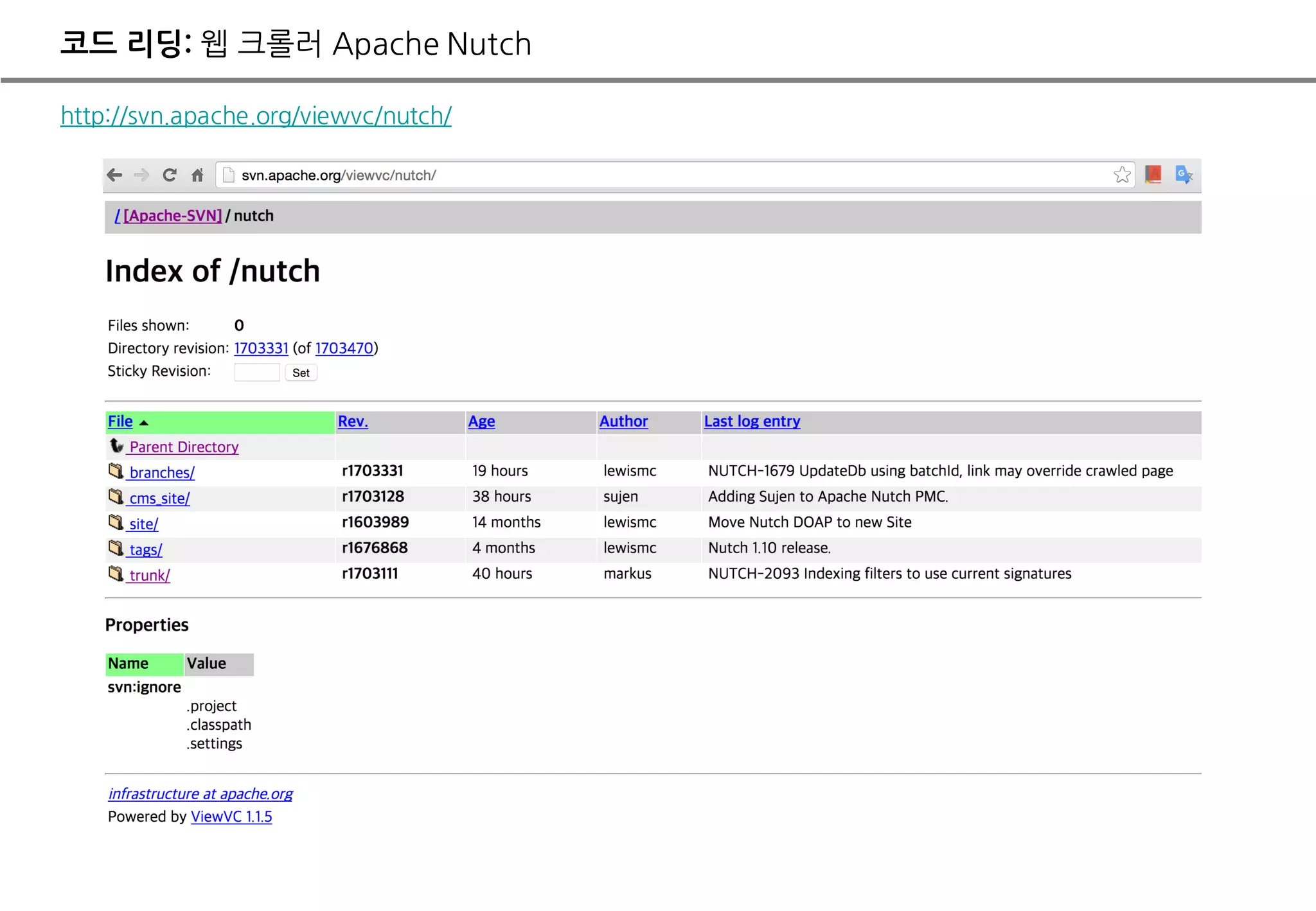Click the NUTCH-2093 log entry text
The height and width of the screenshot is (911, 1316).
pyautogui.click(x=889, y=574)
